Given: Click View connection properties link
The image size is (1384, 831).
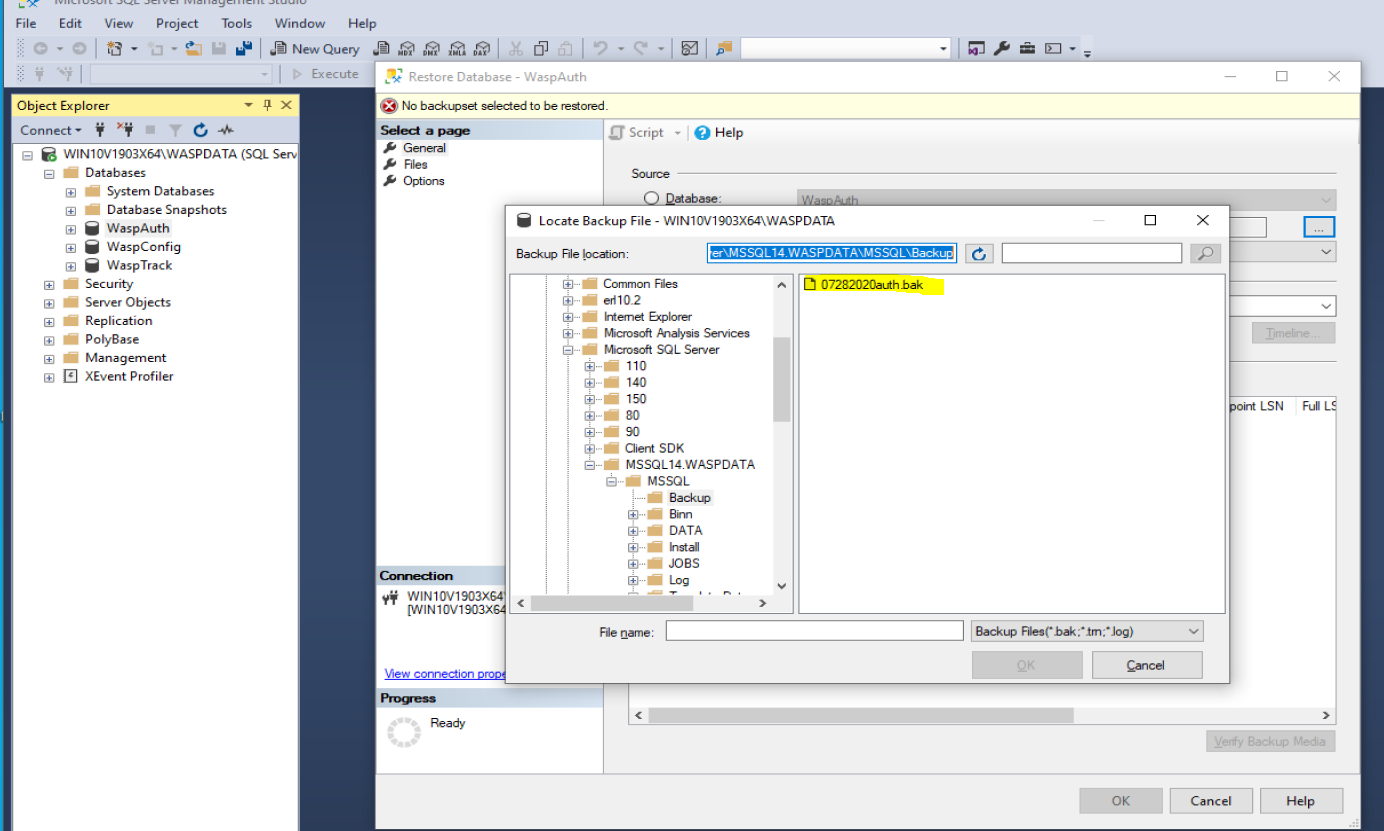Looking at the screenshot, I should click(445, 674).
